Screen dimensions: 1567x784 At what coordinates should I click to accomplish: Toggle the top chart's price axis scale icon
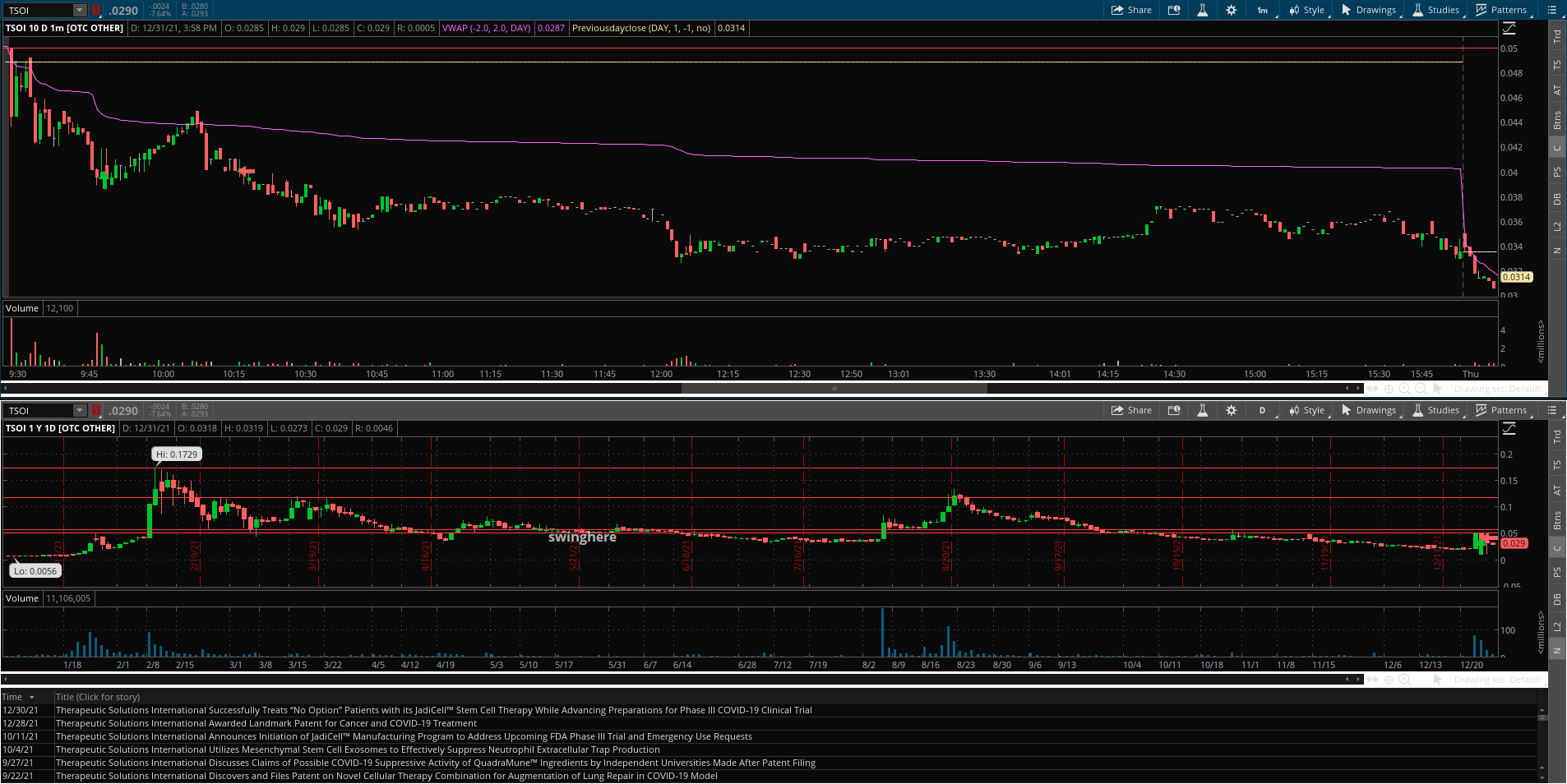tap(1509, 29)
